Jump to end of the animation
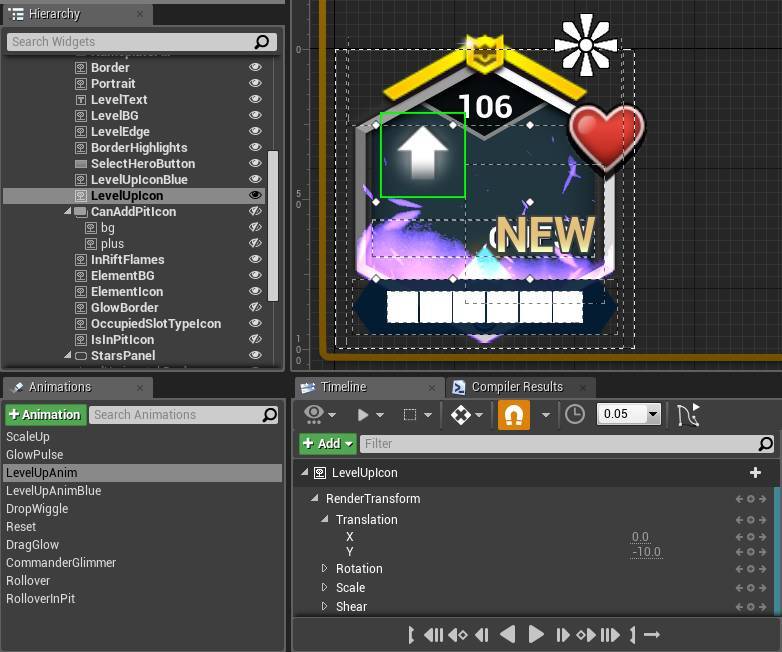 coord(610,635)
